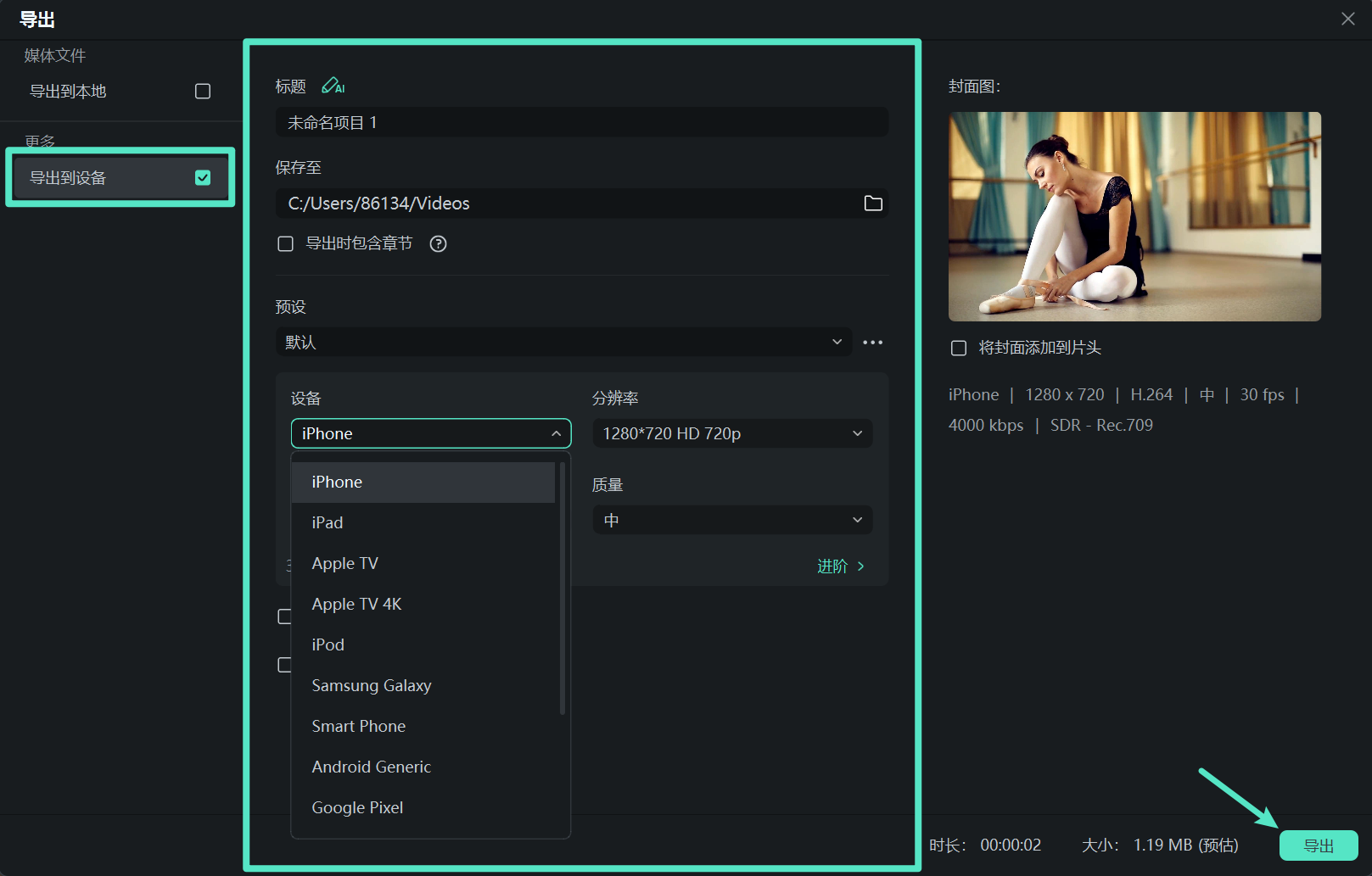Select iPhone in the device list
1372x876 pixels.
click(x=423, y=483)
